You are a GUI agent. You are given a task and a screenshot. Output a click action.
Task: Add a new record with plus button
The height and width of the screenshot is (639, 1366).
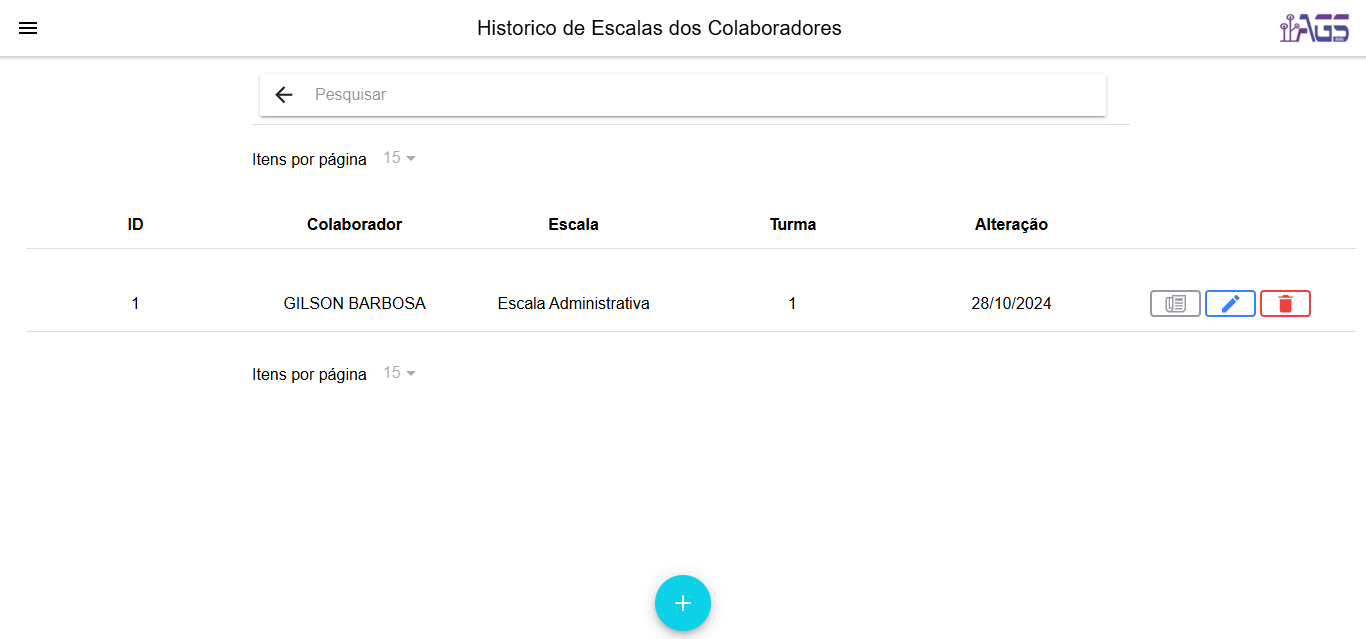click(x=683, y=603)
